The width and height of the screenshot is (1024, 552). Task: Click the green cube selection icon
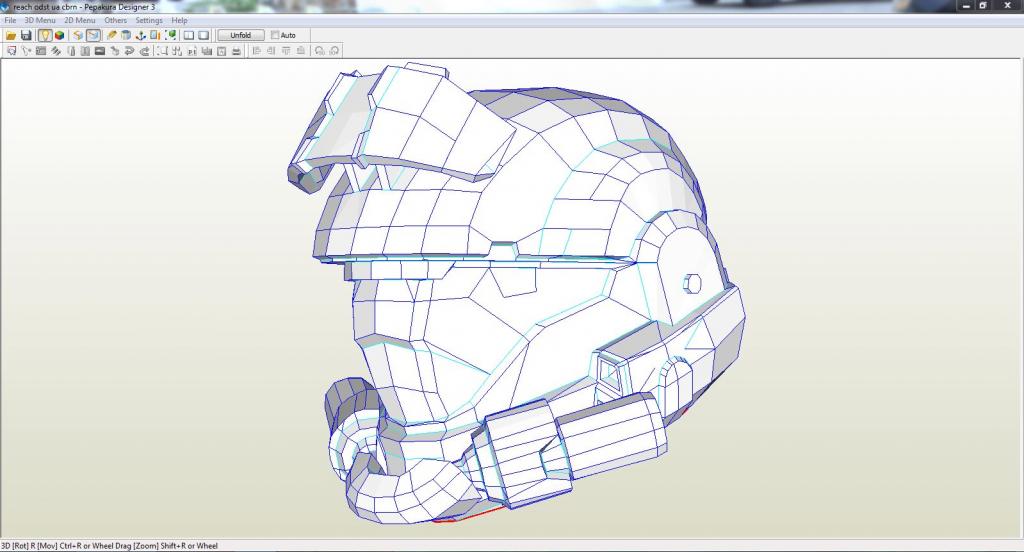170,35
